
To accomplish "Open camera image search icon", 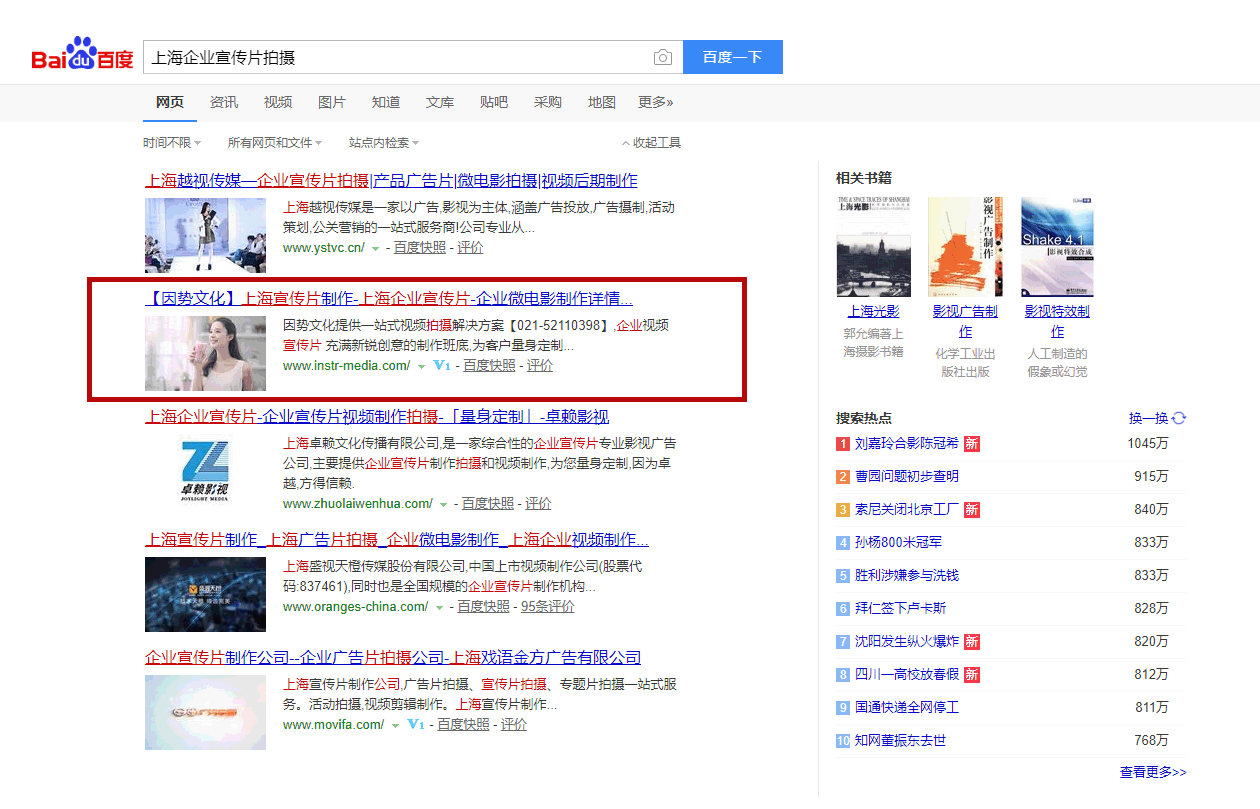I will click(x=662, y=58).
